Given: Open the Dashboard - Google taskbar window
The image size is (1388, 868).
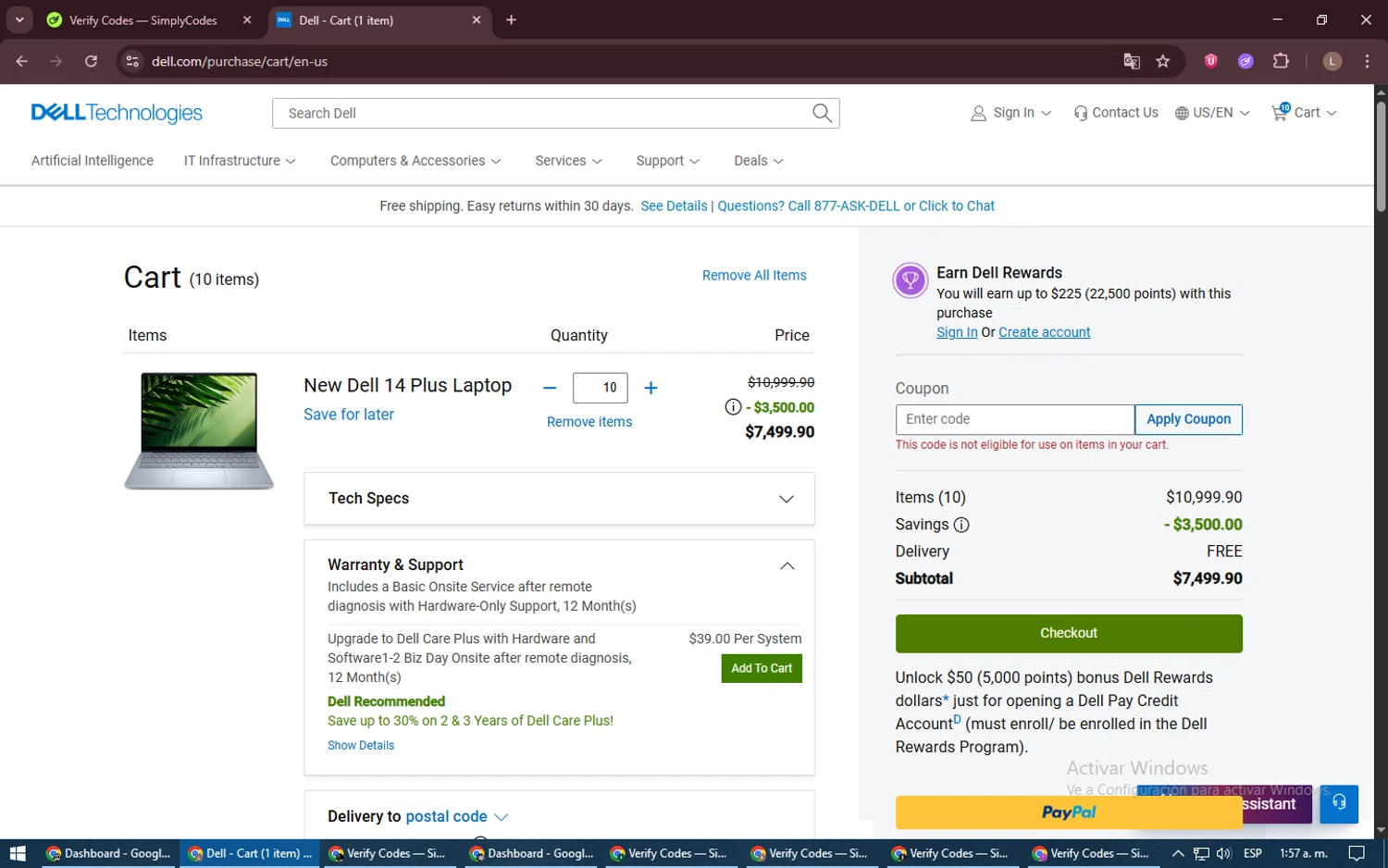Looking at the screenshot, I should tap(108, 853).
